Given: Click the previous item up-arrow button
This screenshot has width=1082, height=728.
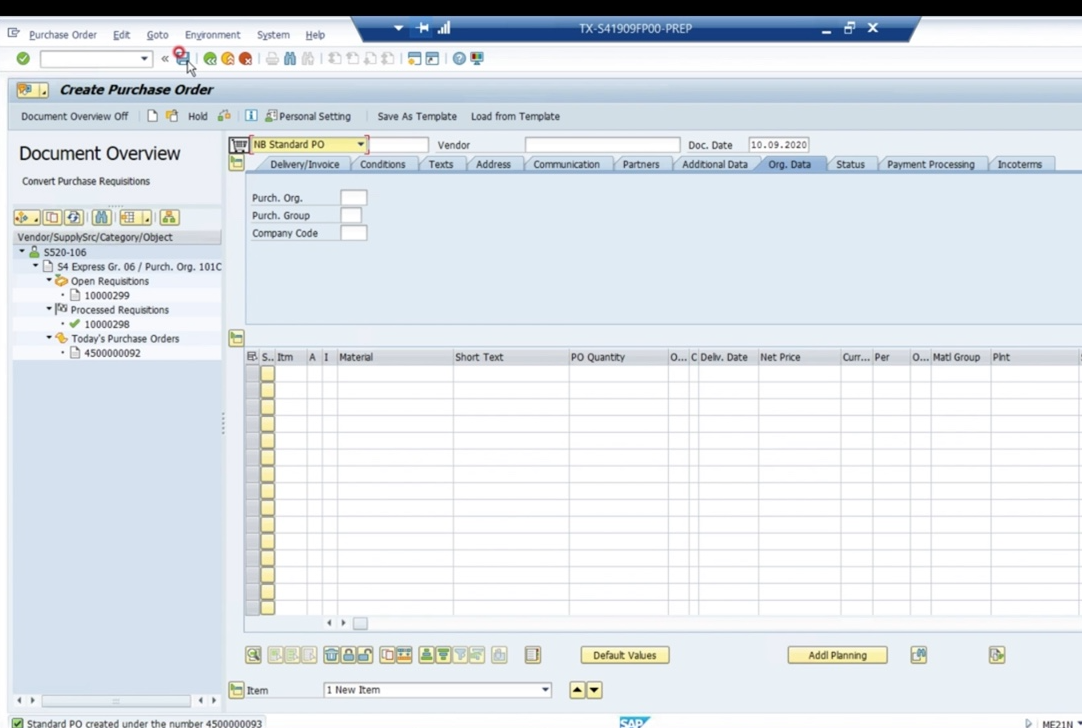Looking at the screenshot, I should point(577,689).
